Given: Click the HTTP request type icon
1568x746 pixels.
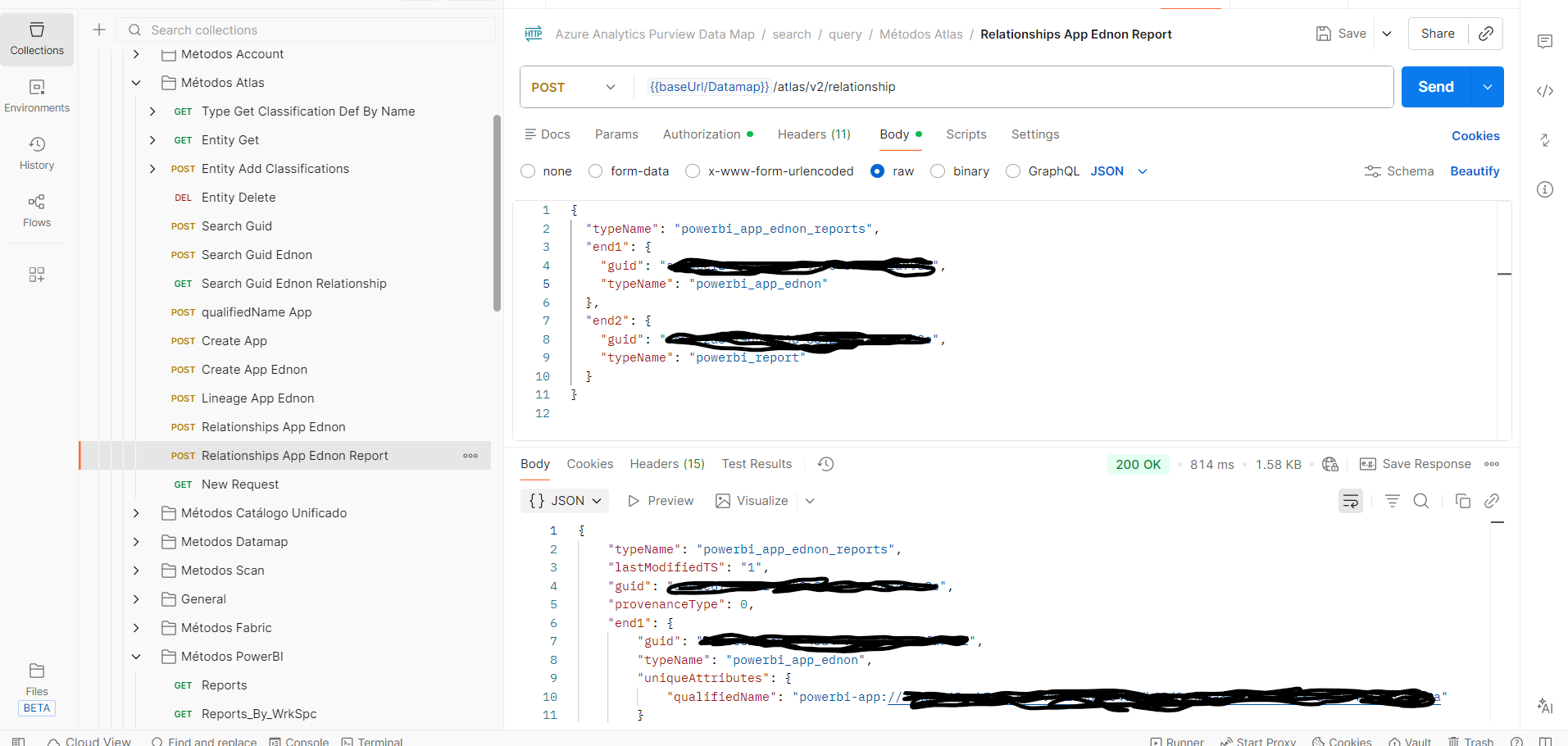Looking at the screenshot, I should (x=534, y=34).
